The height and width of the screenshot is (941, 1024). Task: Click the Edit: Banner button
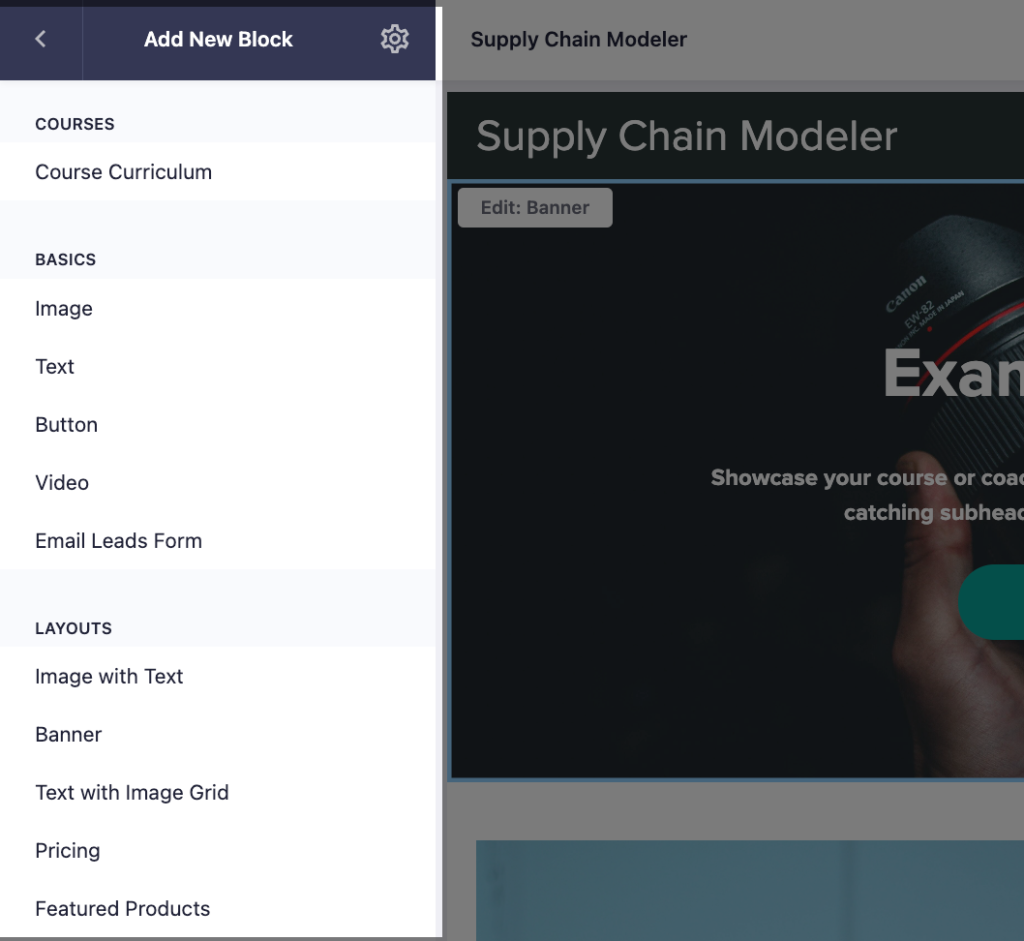(x=535, y=208)
